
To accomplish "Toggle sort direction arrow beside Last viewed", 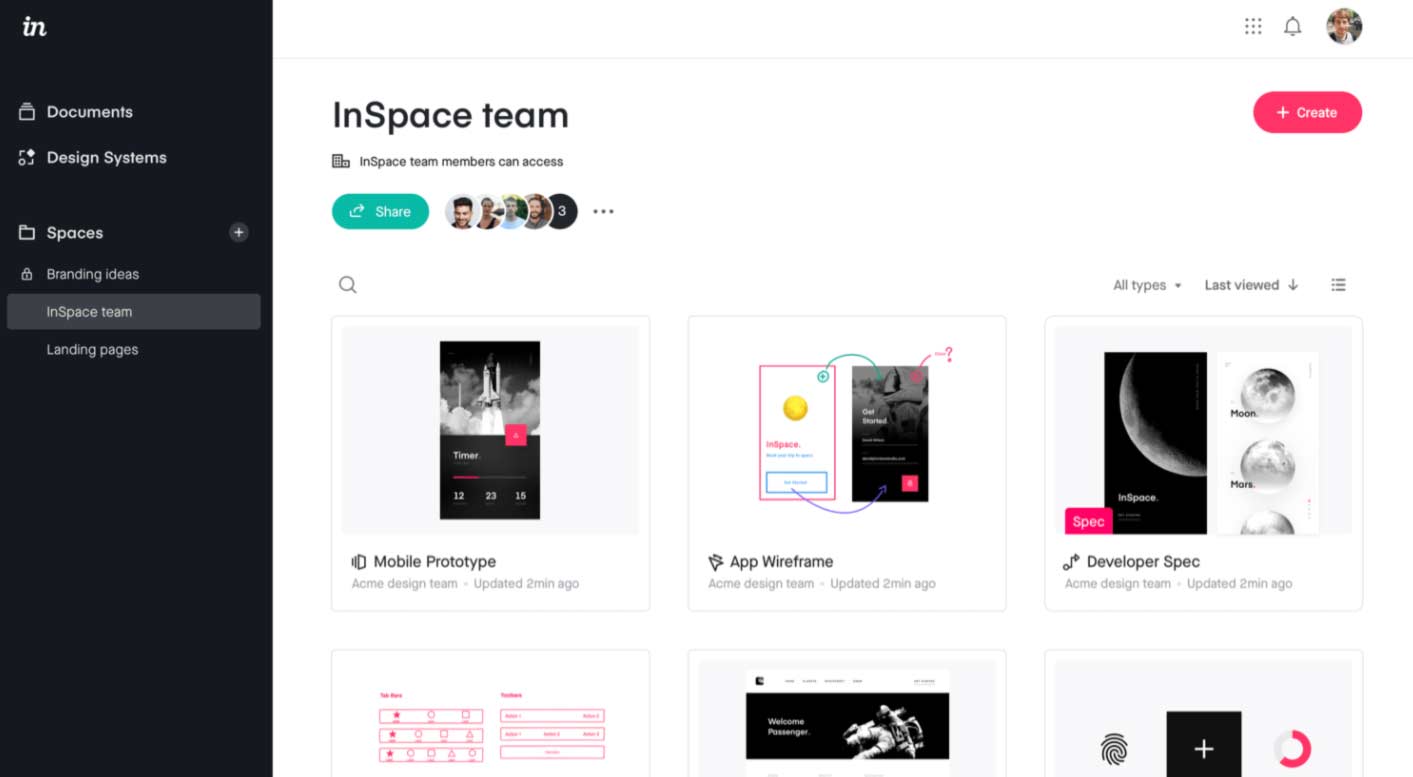I will click(x=1295, y=285).
